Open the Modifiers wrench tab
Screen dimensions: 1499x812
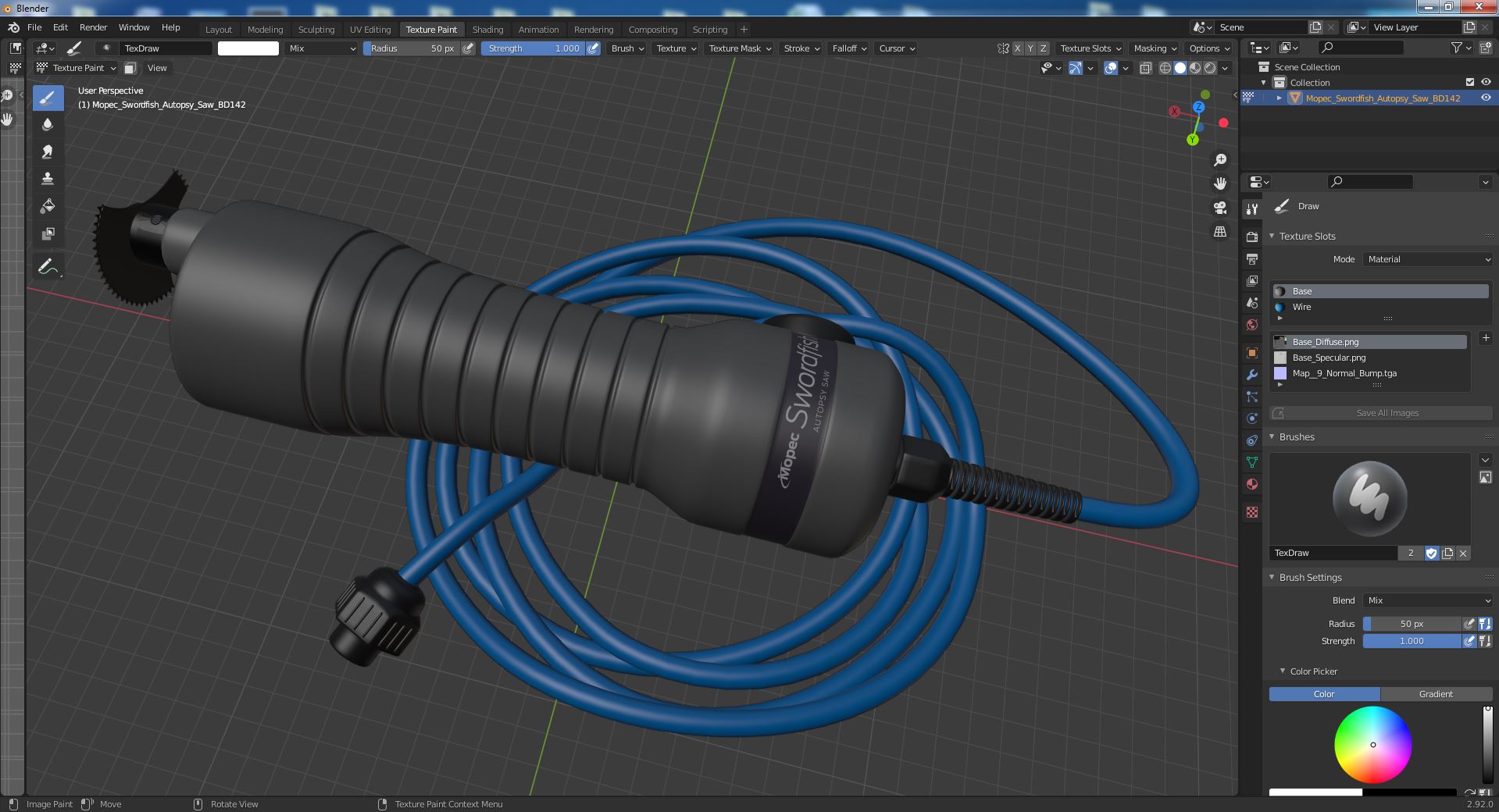coord(1252,375)
